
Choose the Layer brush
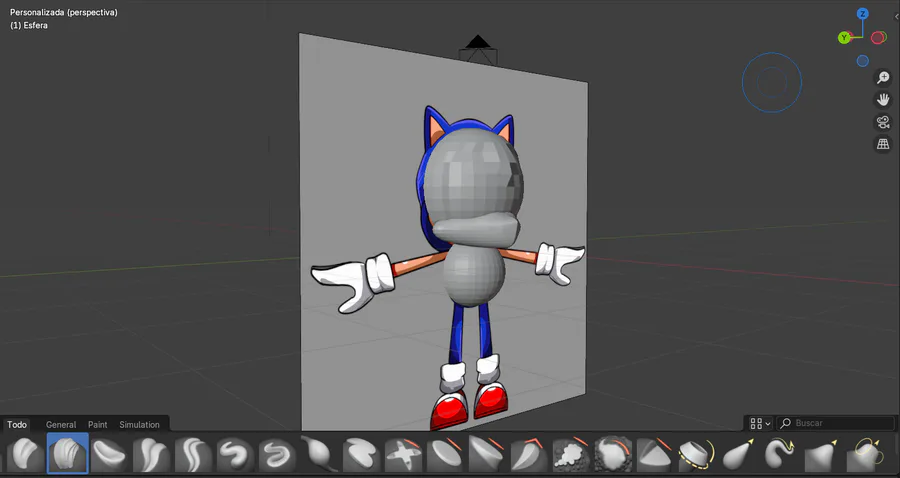[361, 453]
